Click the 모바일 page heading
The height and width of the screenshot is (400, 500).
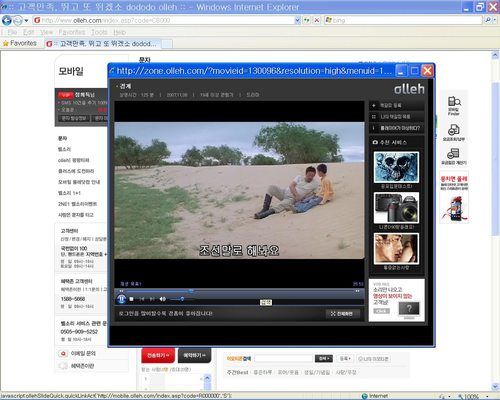pos(71,71)
